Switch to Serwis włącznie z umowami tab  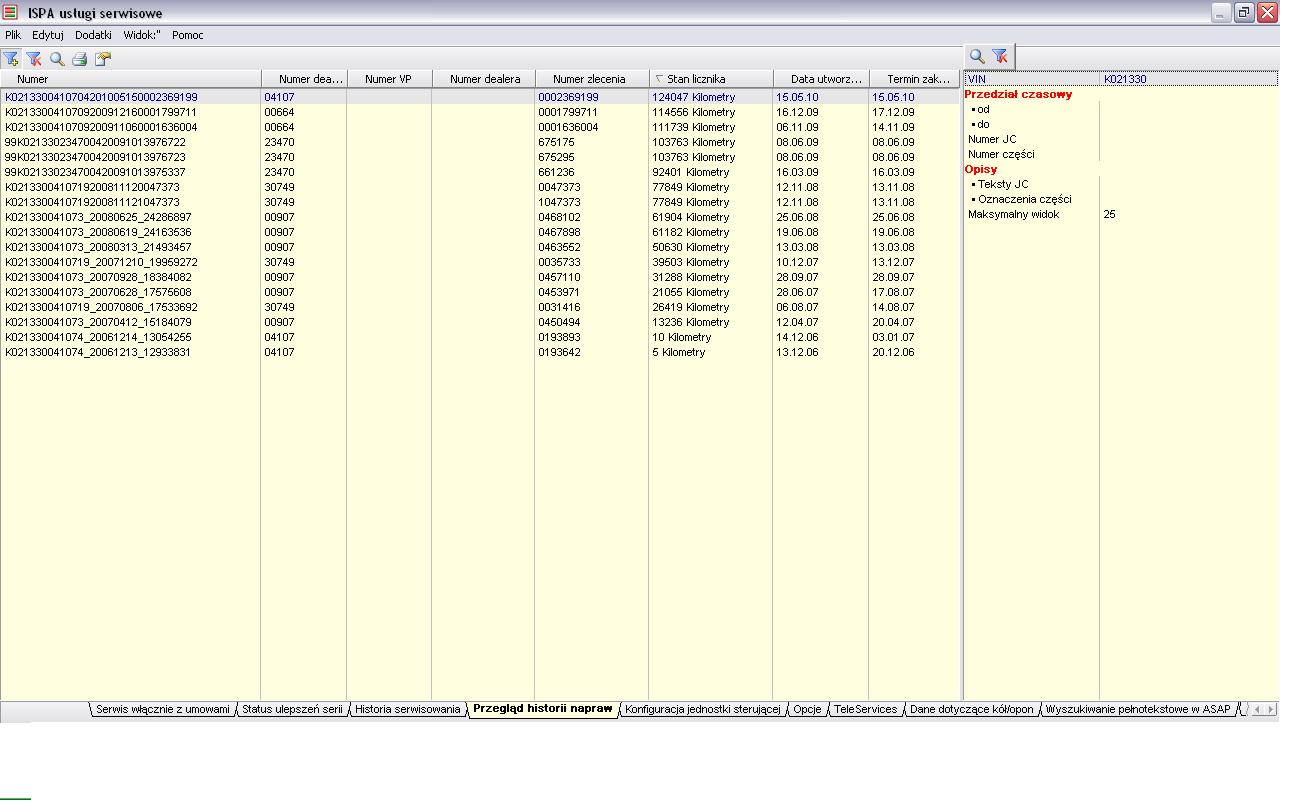(163, 709)
